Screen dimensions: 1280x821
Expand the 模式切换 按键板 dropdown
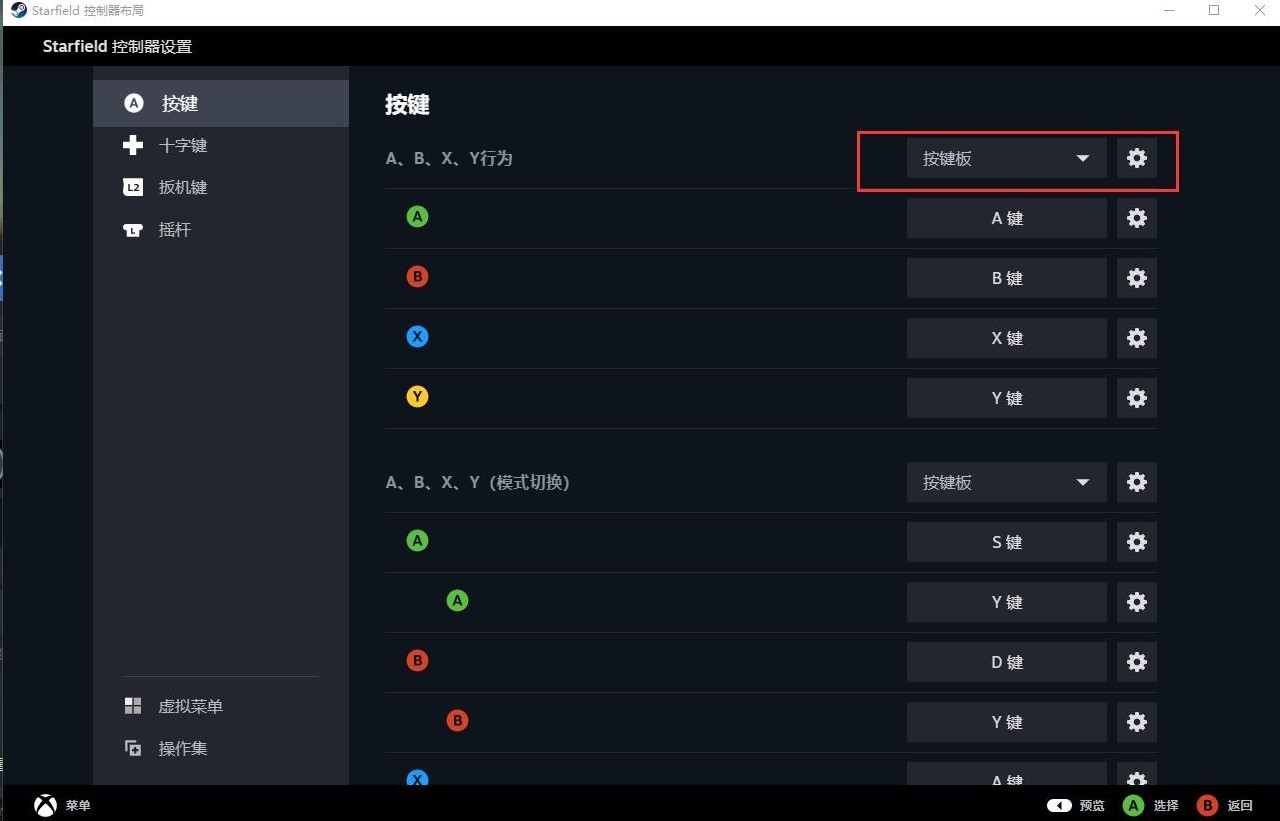(x=1007, y=482)
